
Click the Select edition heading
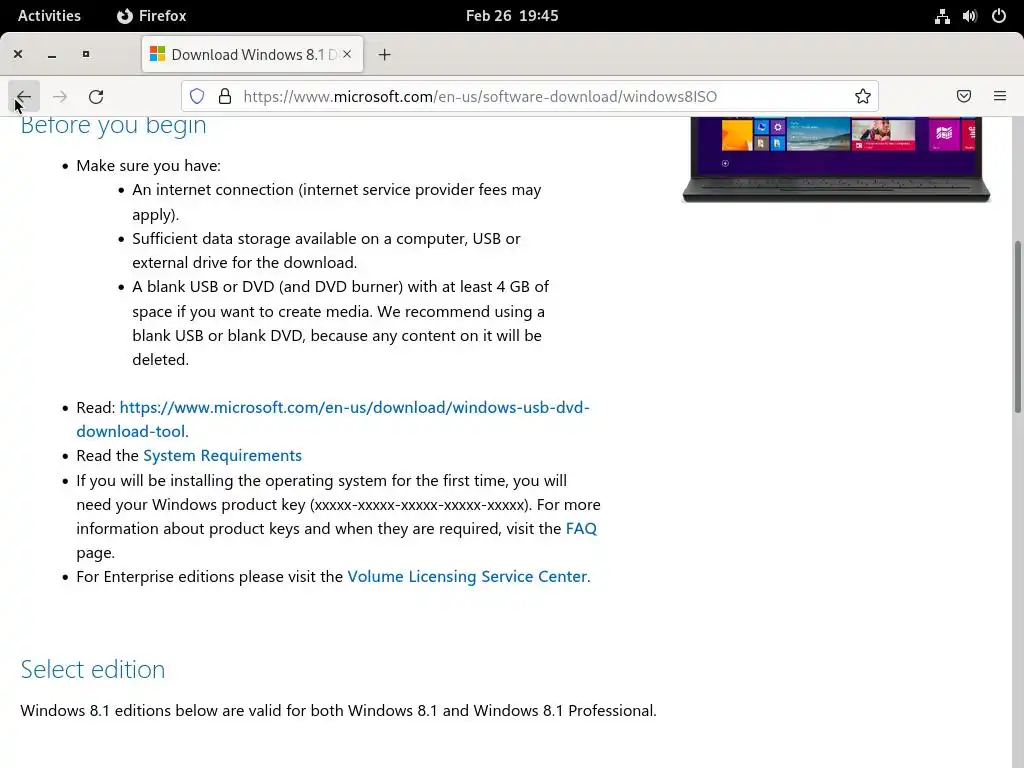point(93,669)
